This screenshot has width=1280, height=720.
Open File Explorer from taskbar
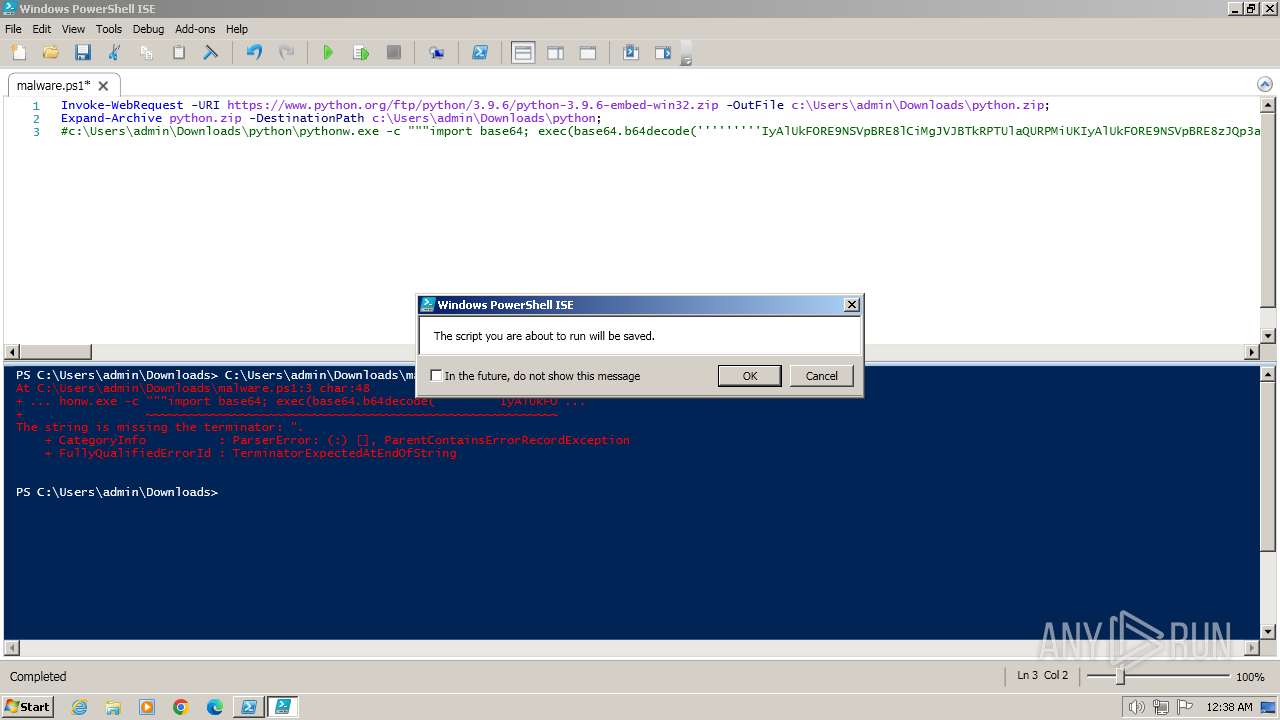pyautogui.click(x=113, y=707)
